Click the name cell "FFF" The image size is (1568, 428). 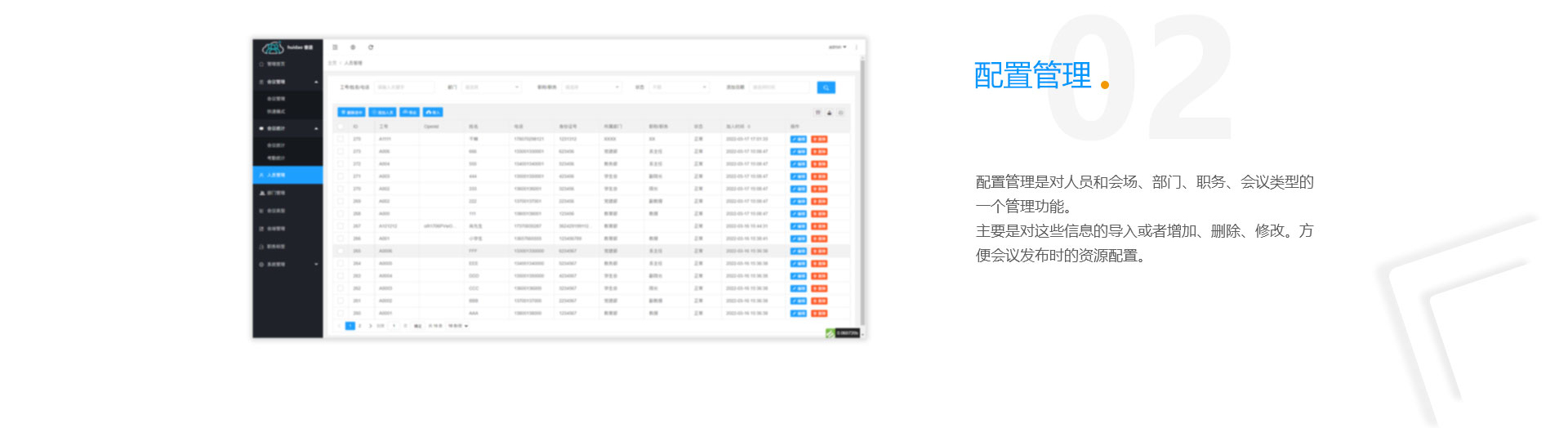coord(473,252)
